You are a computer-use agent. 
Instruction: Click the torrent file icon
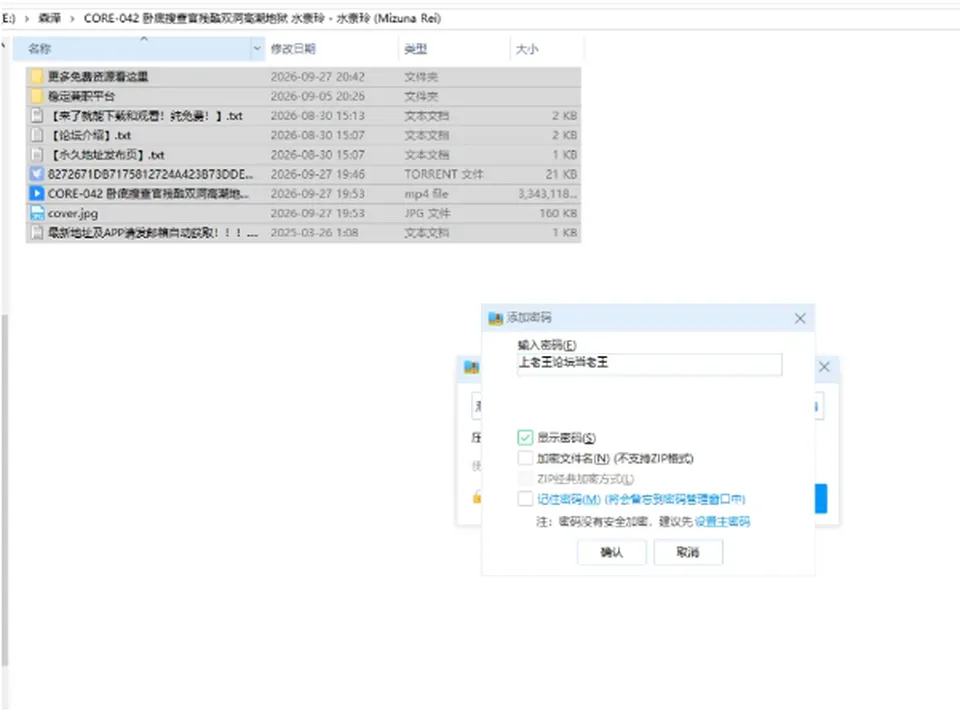point(37,174)
